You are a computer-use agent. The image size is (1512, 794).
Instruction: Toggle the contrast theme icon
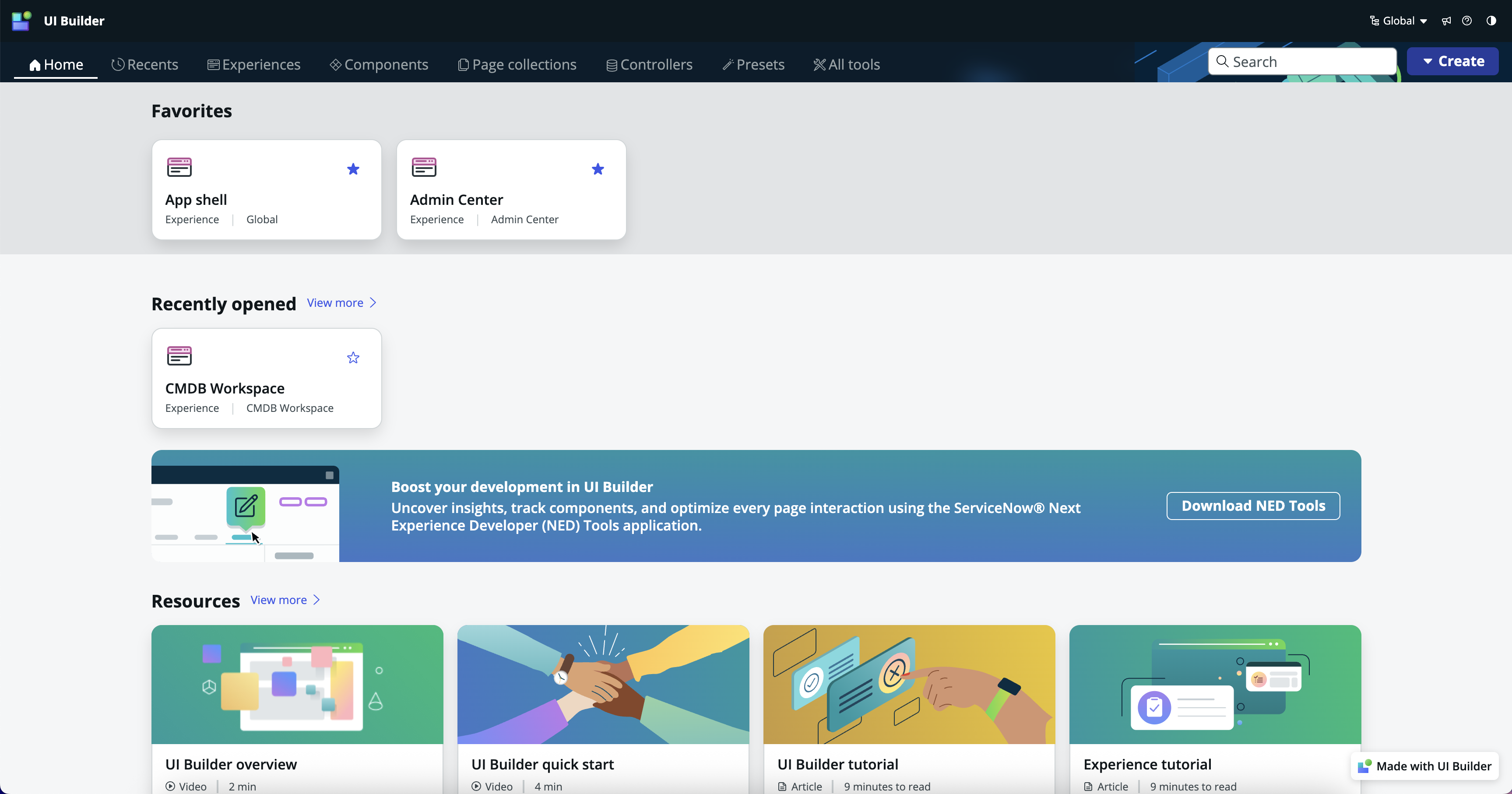point(1491,21)
